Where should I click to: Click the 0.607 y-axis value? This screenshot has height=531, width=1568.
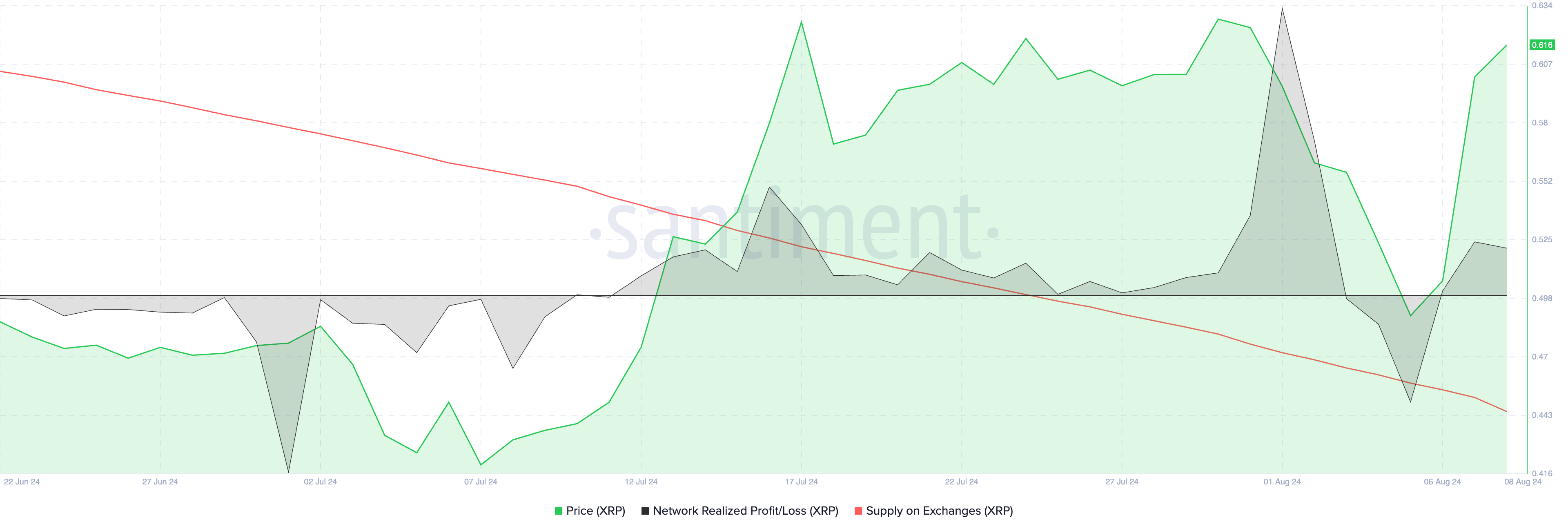pos(1542,64)
